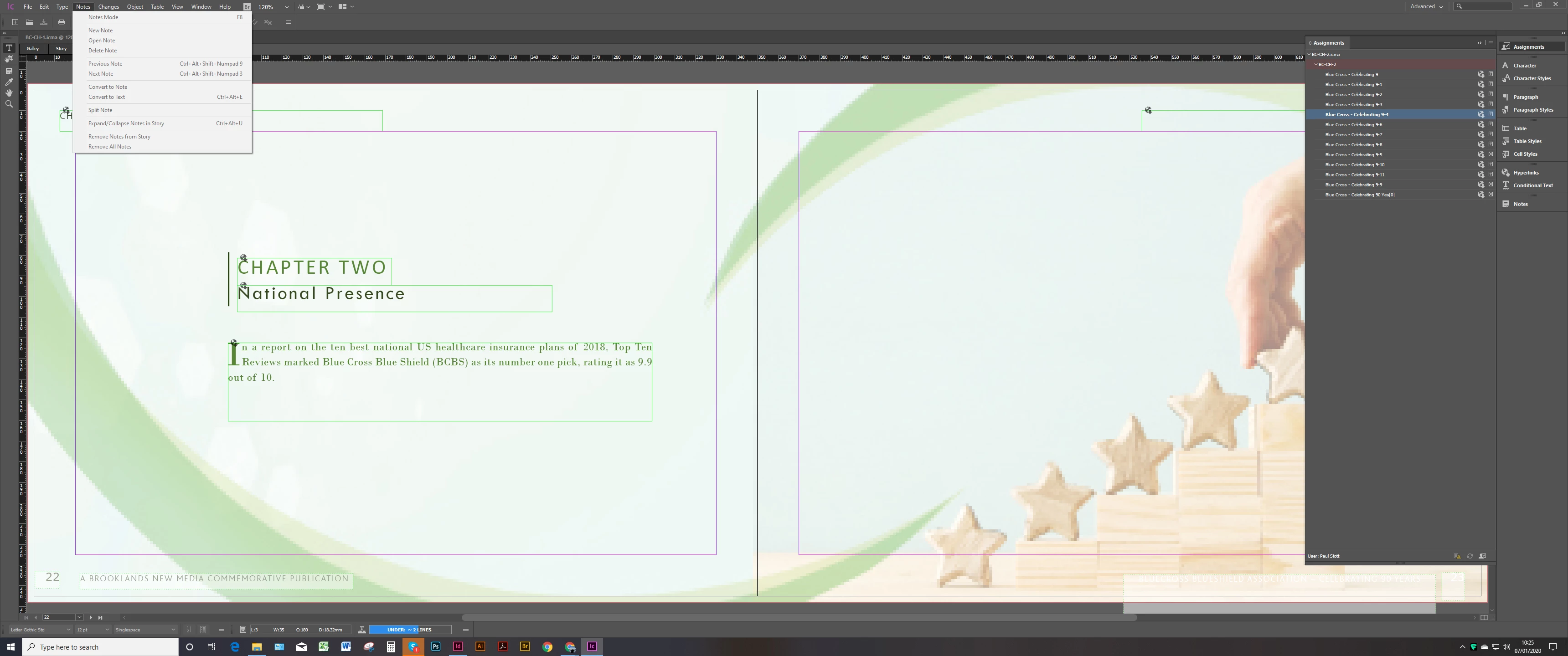Toggle the line numbers icon

click(189, 630)
